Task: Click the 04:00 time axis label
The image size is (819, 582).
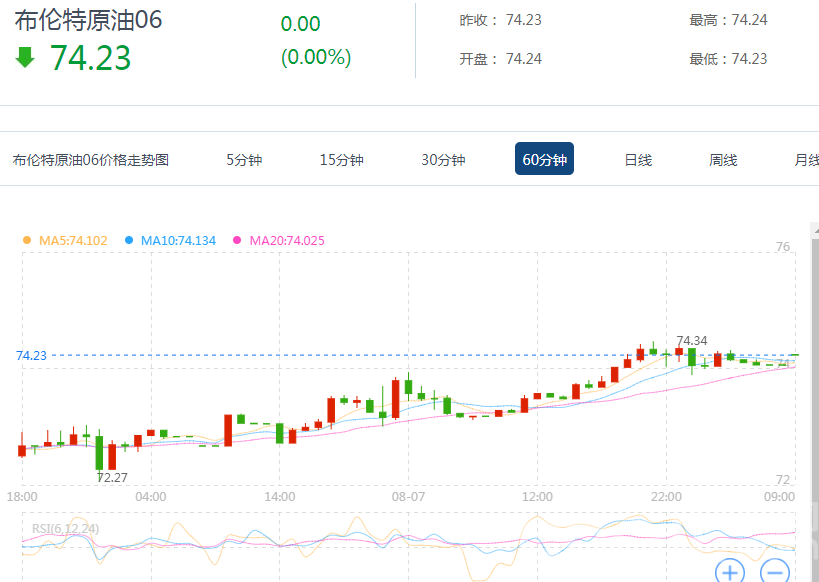Action: [151, 496]
